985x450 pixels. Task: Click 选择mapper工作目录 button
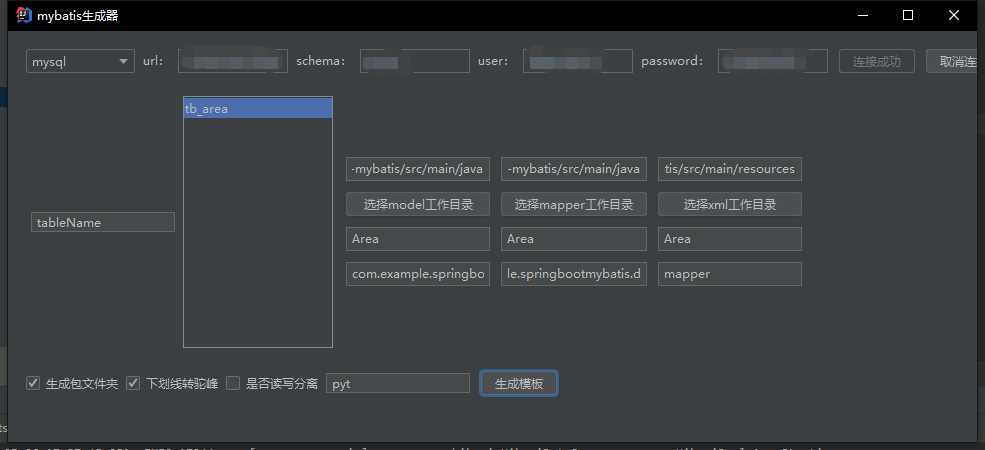point(574,204)
